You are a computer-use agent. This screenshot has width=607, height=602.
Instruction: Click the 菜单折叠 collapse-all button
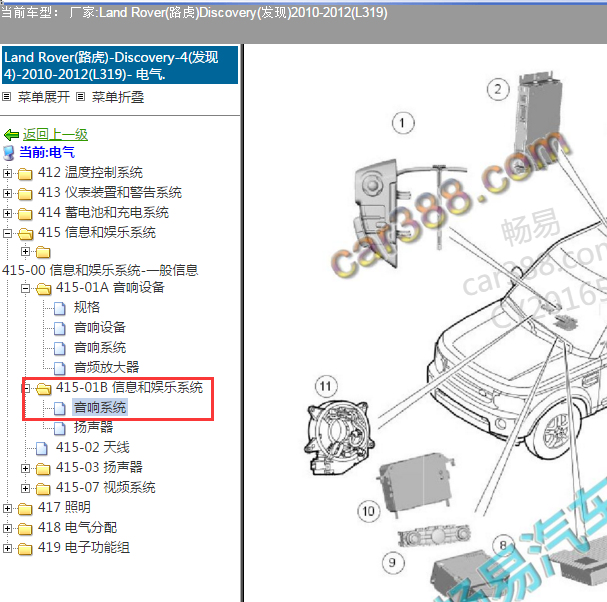coord(118,97)
